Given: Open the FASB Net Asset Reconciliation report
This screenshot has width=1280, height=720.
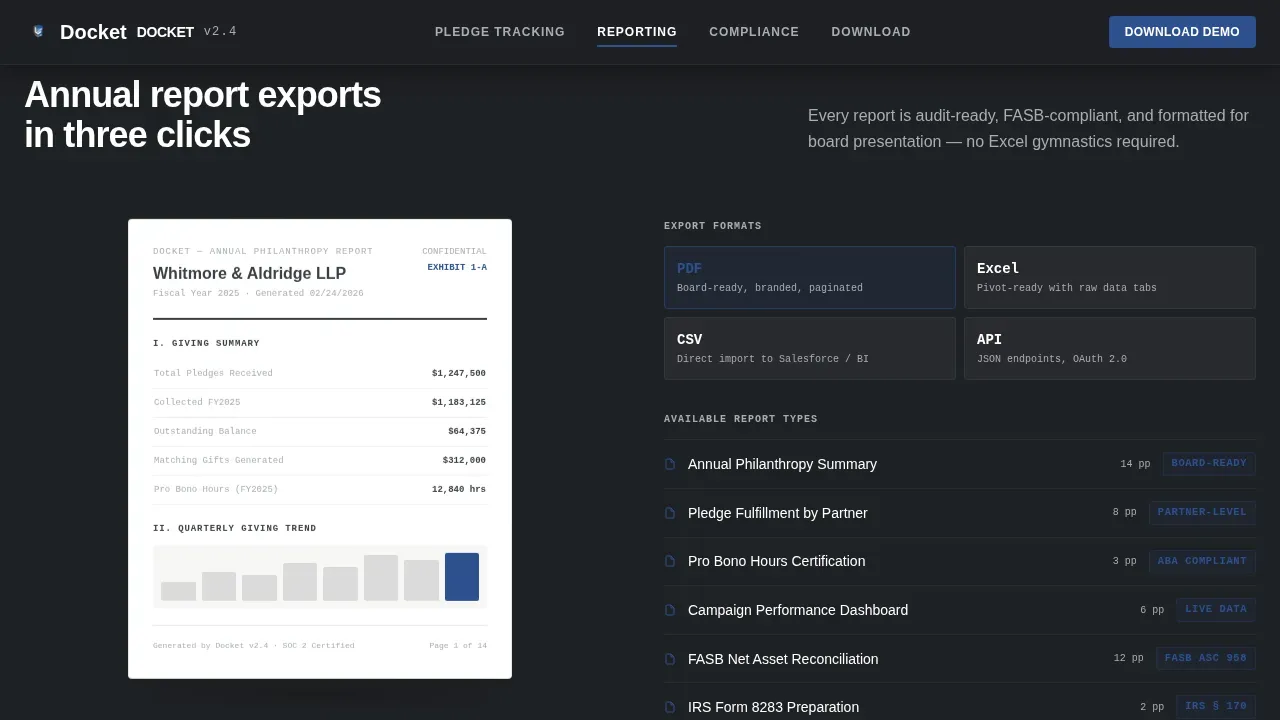Looking at the screenshot, I should tap(960, 659).
